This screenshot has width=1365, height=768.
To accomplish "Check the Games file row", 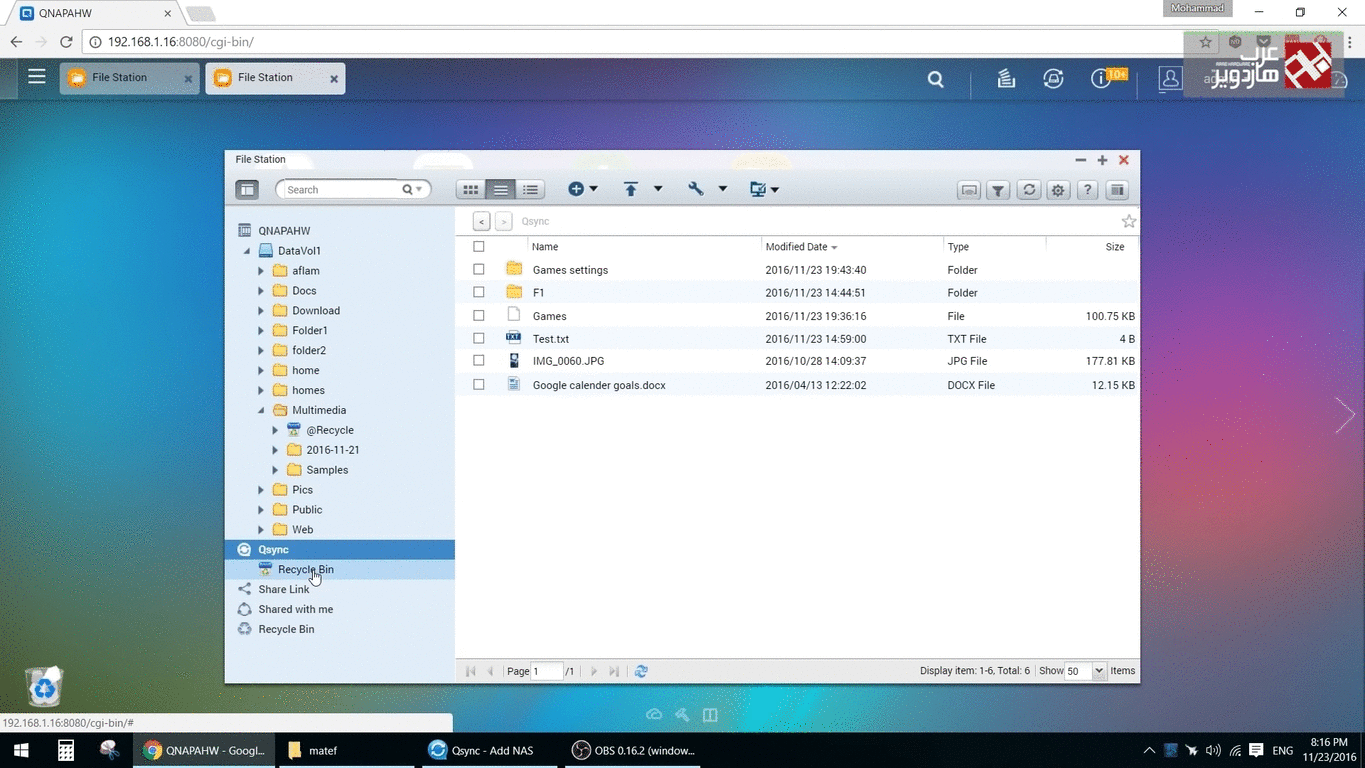I will 479,316.
